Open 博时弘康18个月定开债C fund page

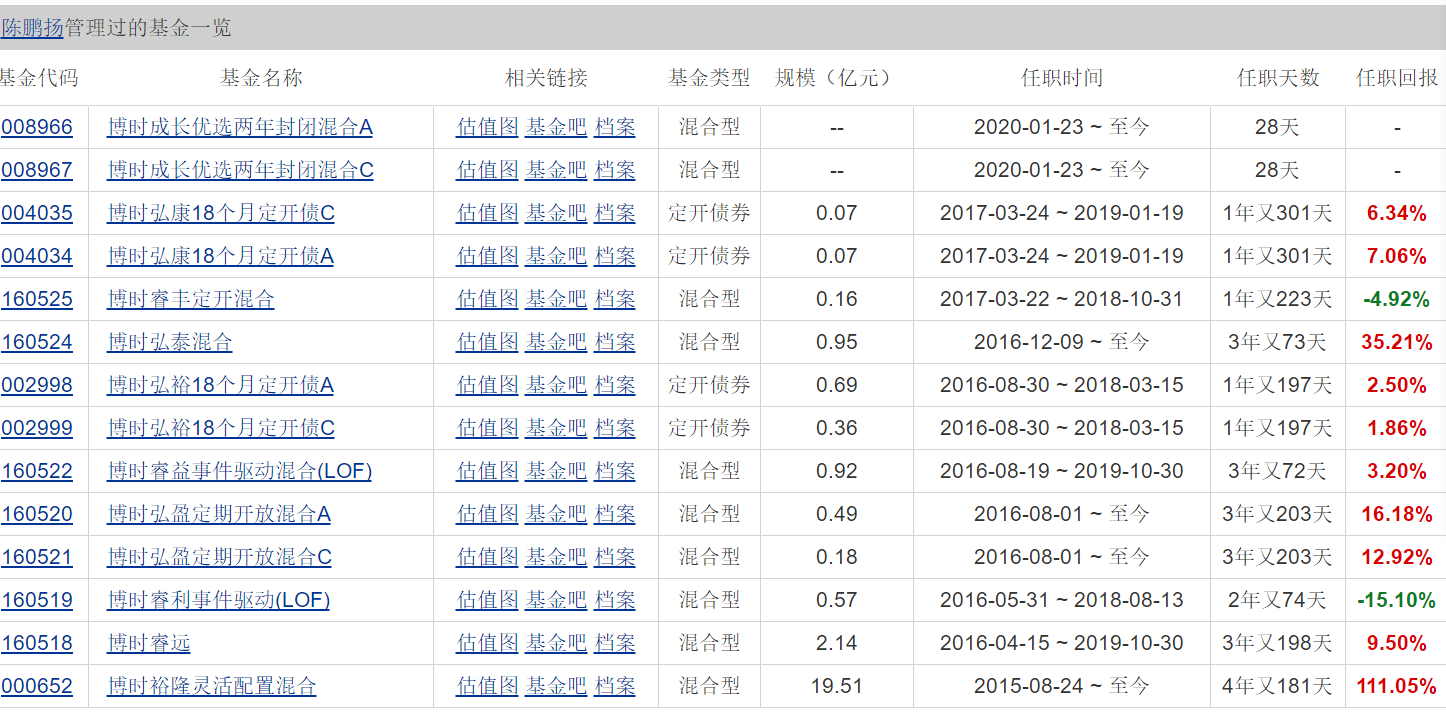coord(221,213)
